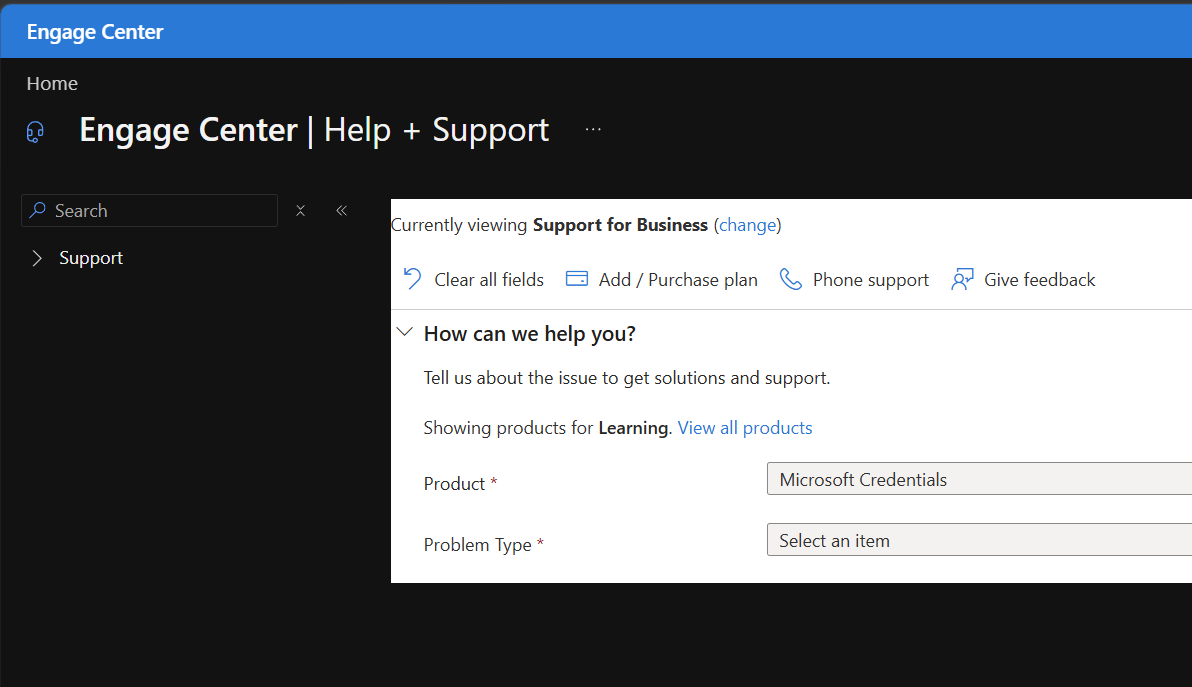Click the change link for Support for Business

point(748,225)
